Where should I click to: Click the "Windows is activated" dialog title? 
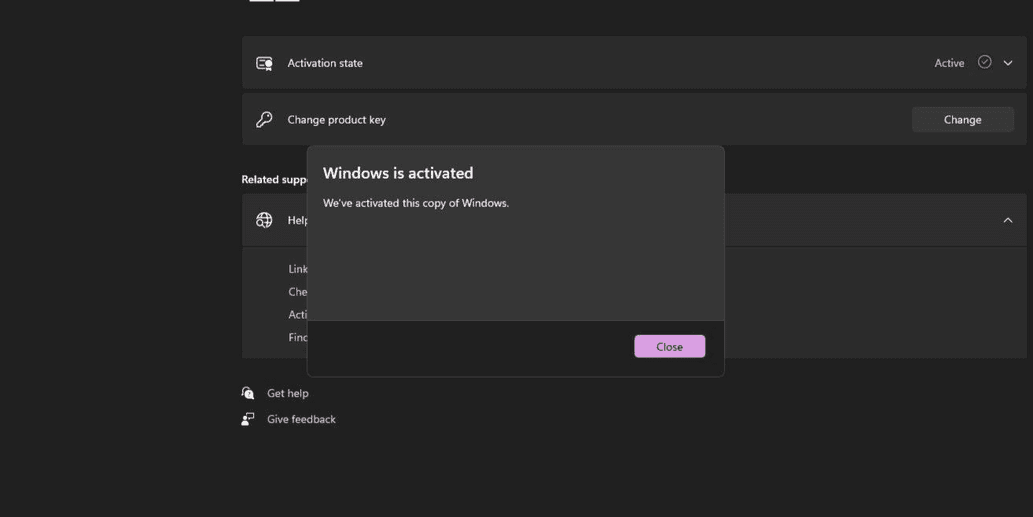[398, 173]
